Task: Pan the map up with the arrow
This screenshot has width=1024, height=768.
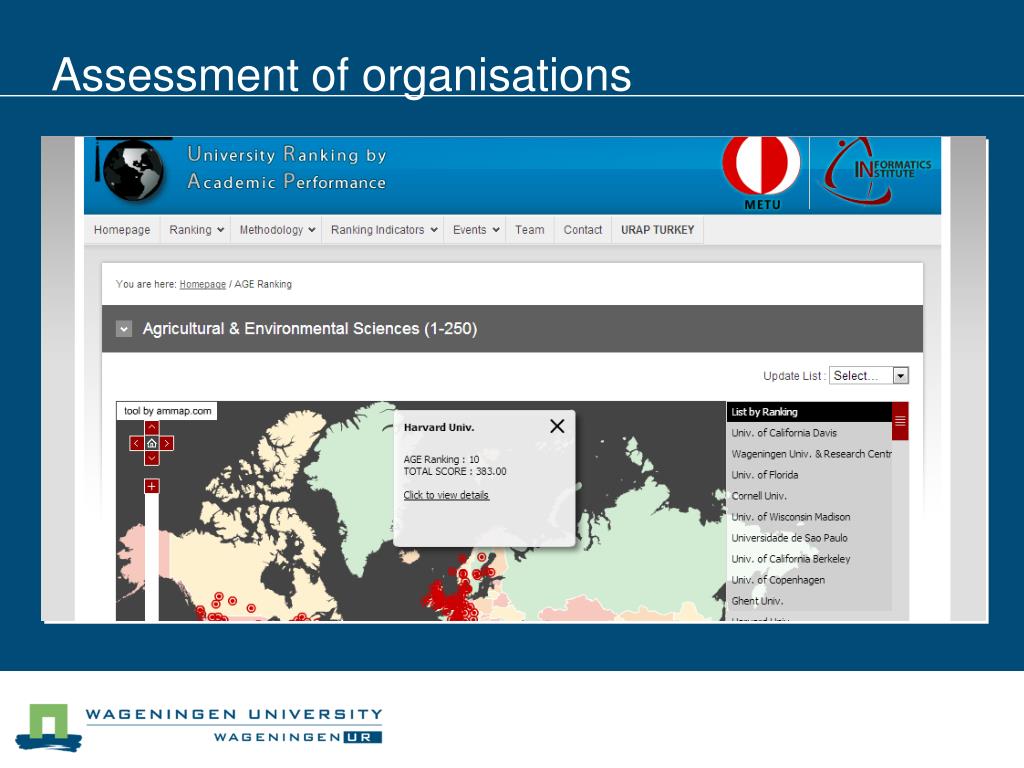Action: pyautogui.click(x=152, y=428)
